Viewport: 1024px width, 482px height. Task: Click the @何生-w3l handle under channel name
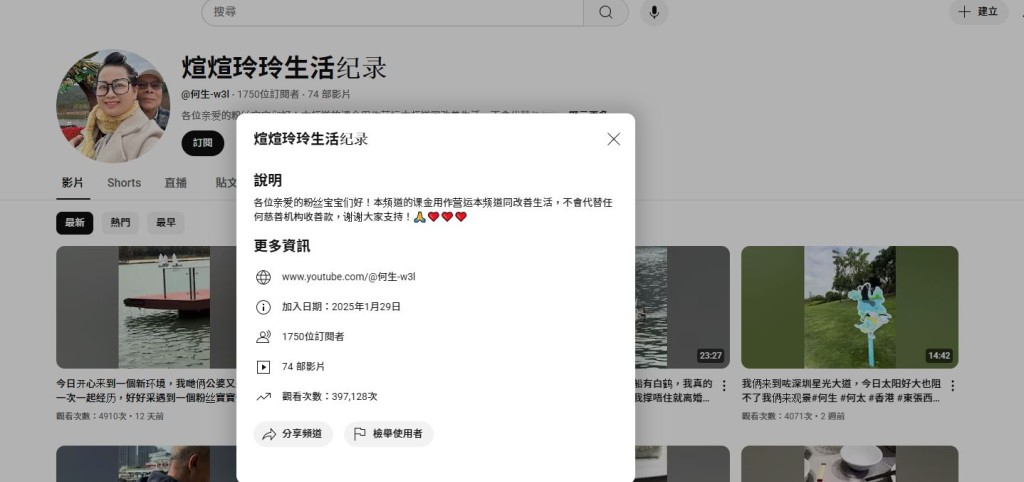(x=206, y=94)
